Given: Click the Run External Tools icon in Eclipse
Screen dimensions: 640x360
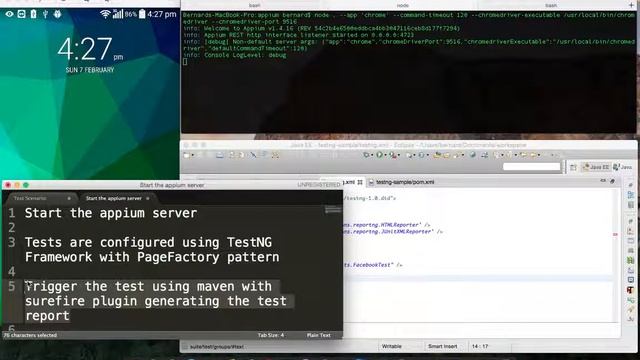Looking at the screenshot, I should (x=393, y=155).
